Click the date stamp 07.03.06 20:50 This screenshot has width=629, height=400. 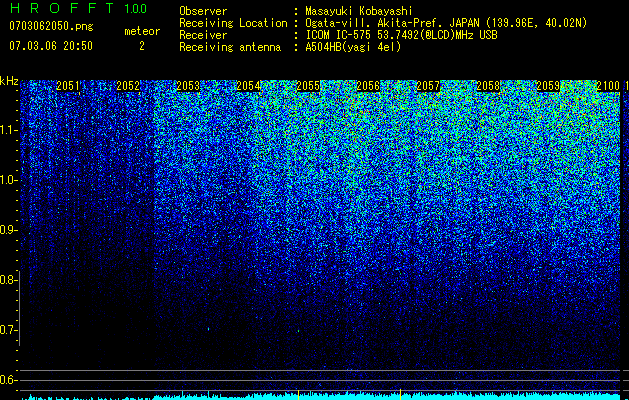(51, 46)
